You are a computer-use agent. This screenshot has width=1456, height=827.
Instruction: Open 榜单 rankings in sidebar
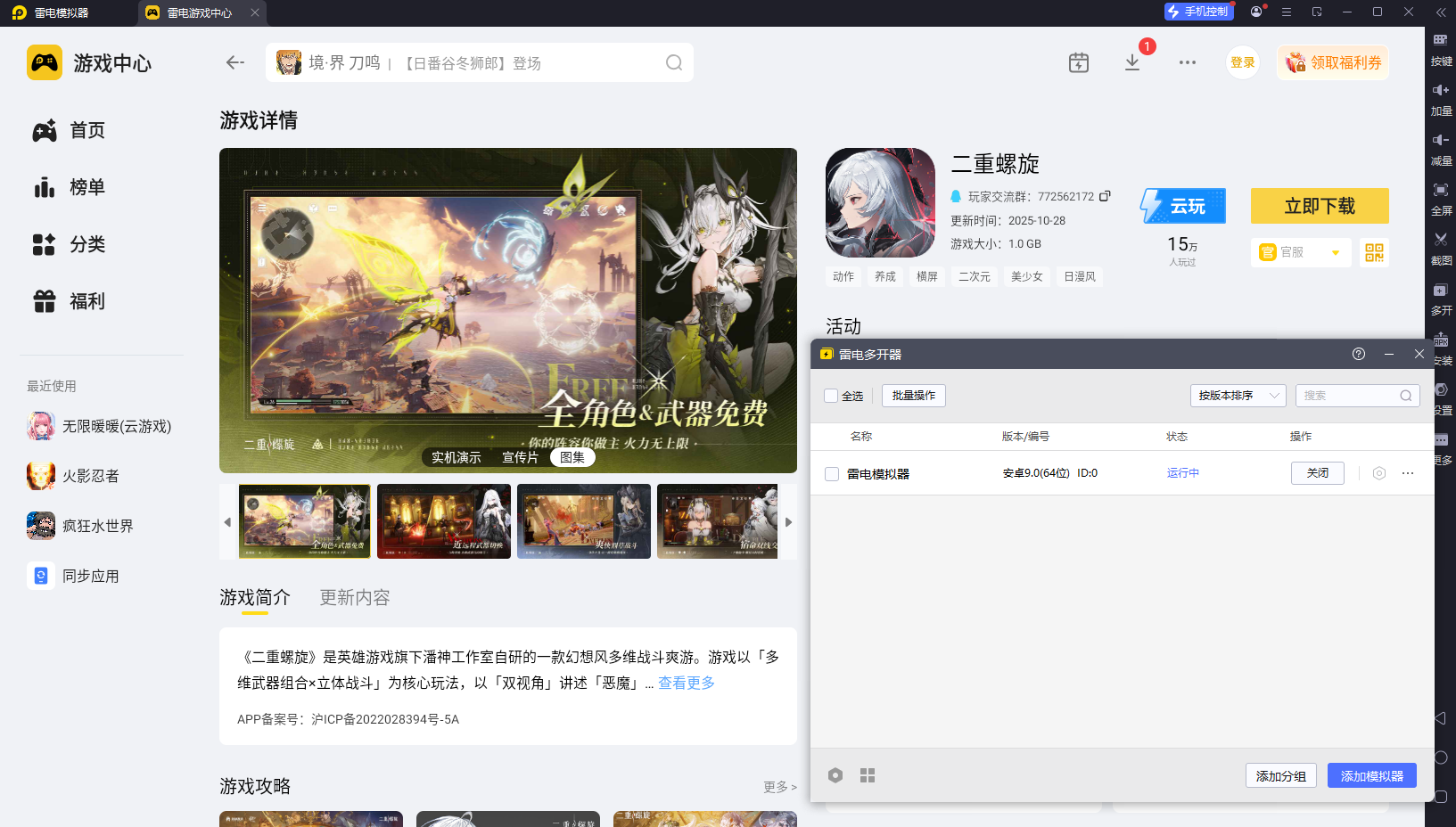click(70, 188)
